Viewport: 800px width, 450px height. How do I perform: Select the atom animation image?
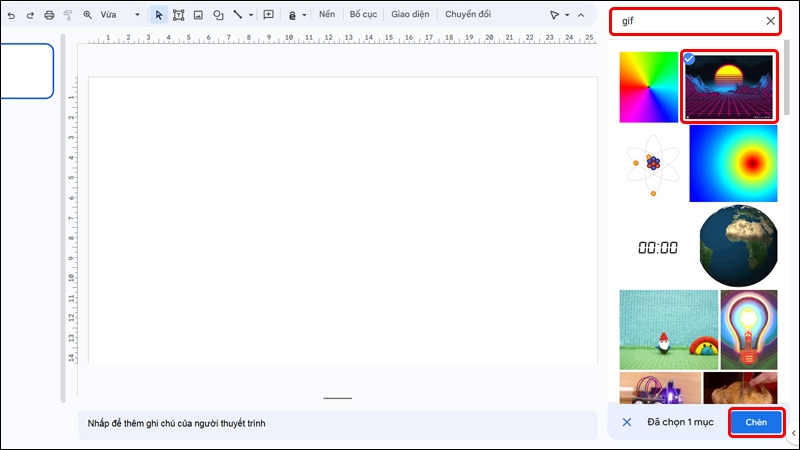(x=653, y=164)
